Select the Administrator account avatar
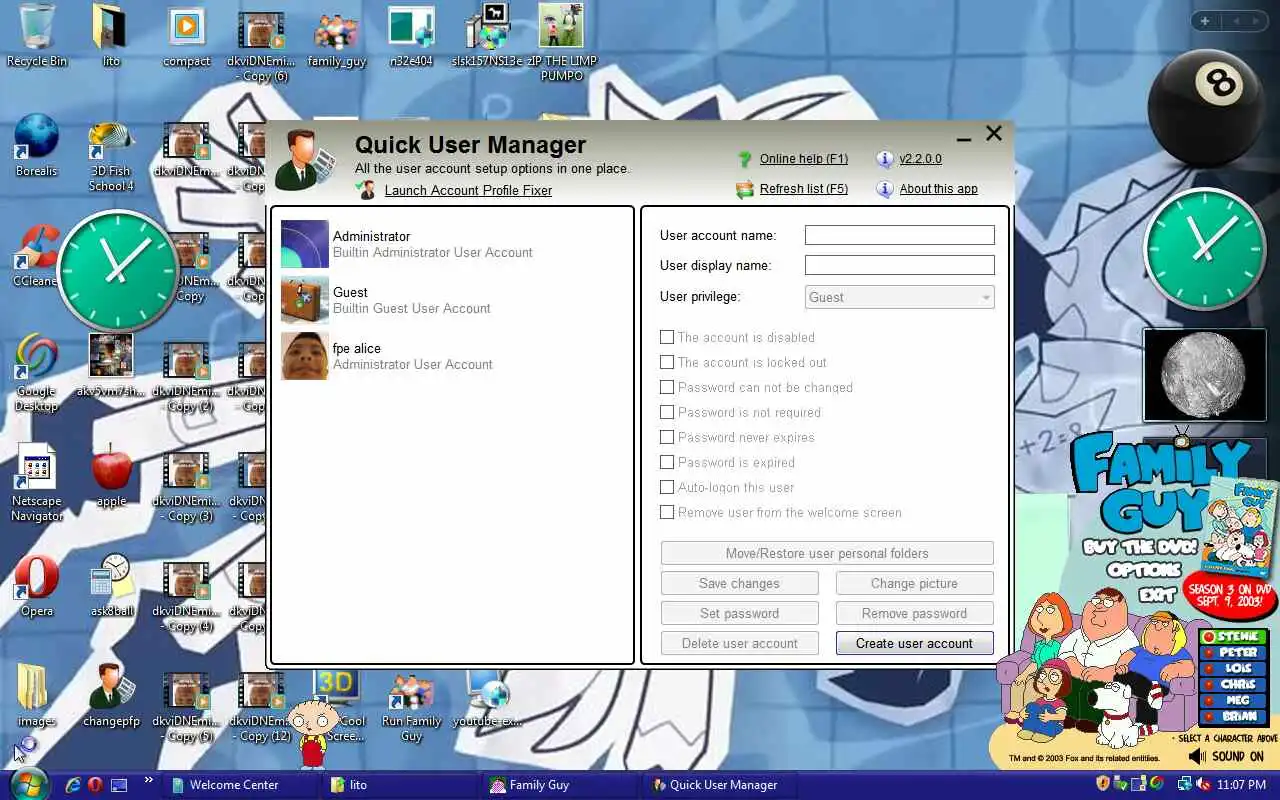Screen dimensions: 1280x800 click(305, 244)
